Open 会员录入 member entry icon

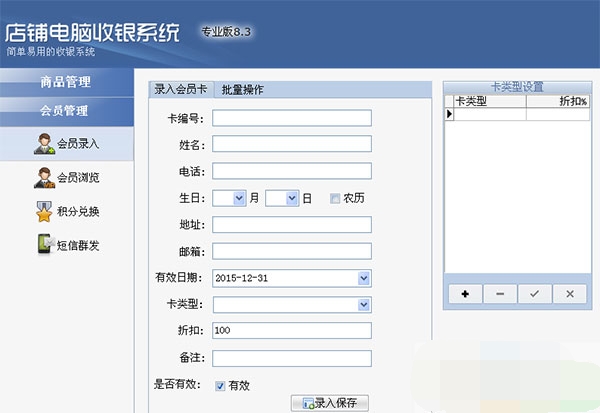pos(45,143)
